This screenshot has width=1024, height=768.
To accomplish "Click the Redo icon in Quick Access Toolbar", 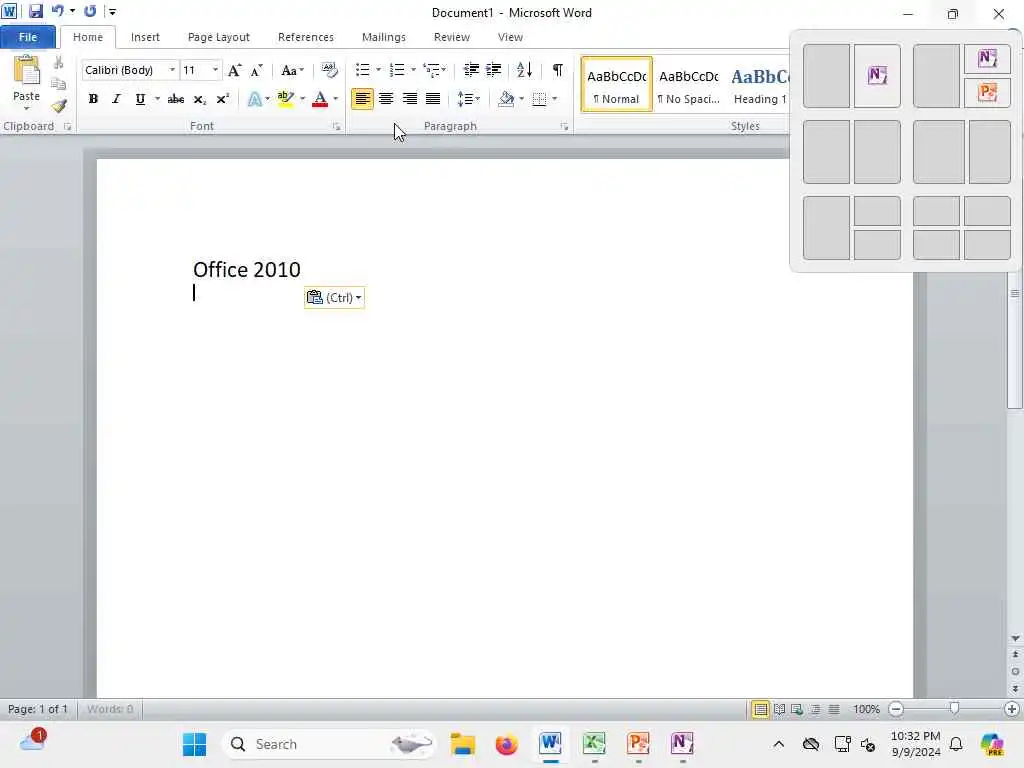I will pyautogui.click(x=90, y=11).
